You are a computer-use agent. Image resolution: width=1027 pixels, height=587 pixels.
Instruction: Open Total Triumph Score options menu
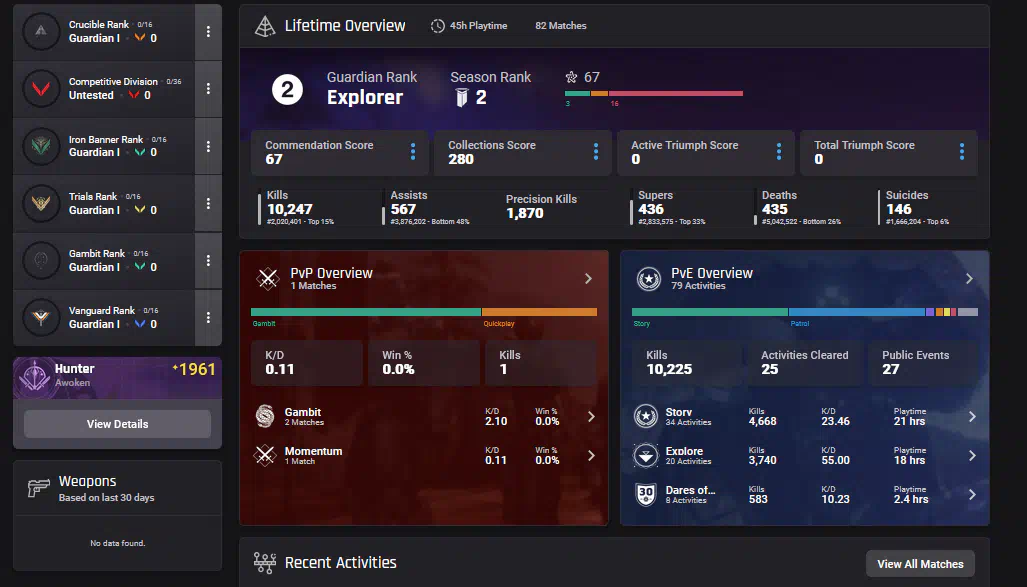click(x=962, y=152)
